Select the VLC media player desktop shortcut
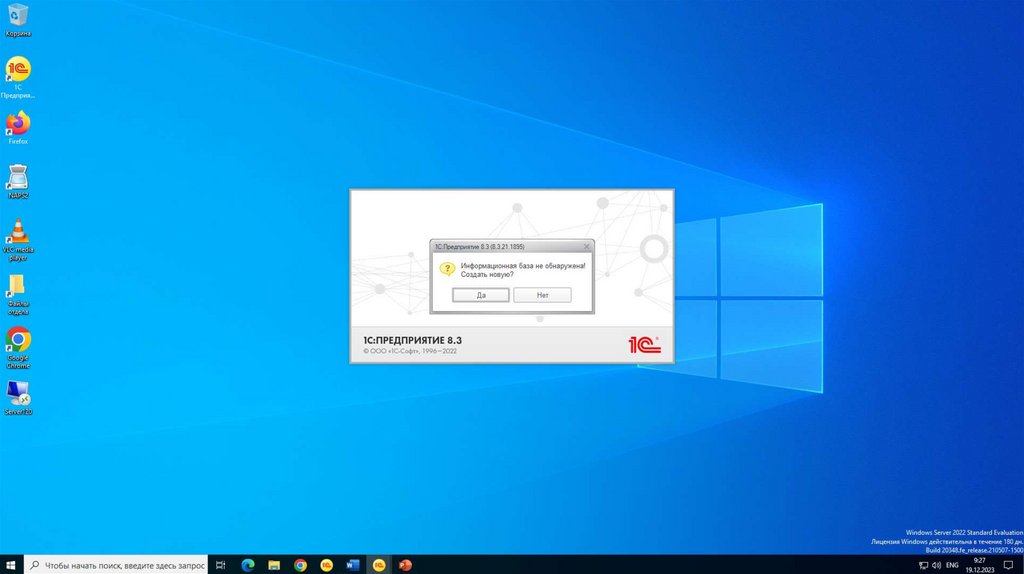This screenshot has width=1024, height=574. point(18,240)
